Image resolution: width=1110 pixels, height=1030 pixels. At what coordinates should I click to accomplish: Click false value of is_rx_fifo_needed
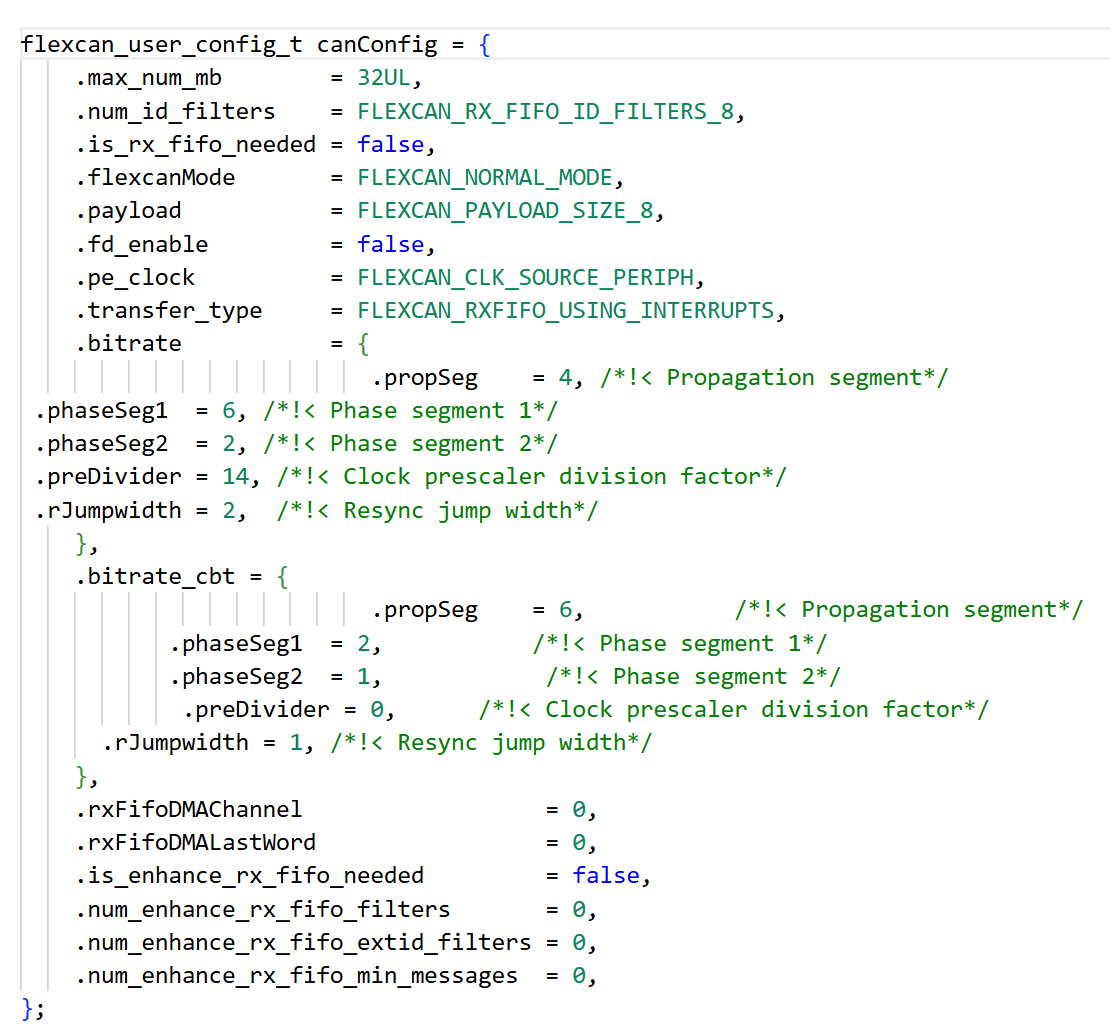390,144
